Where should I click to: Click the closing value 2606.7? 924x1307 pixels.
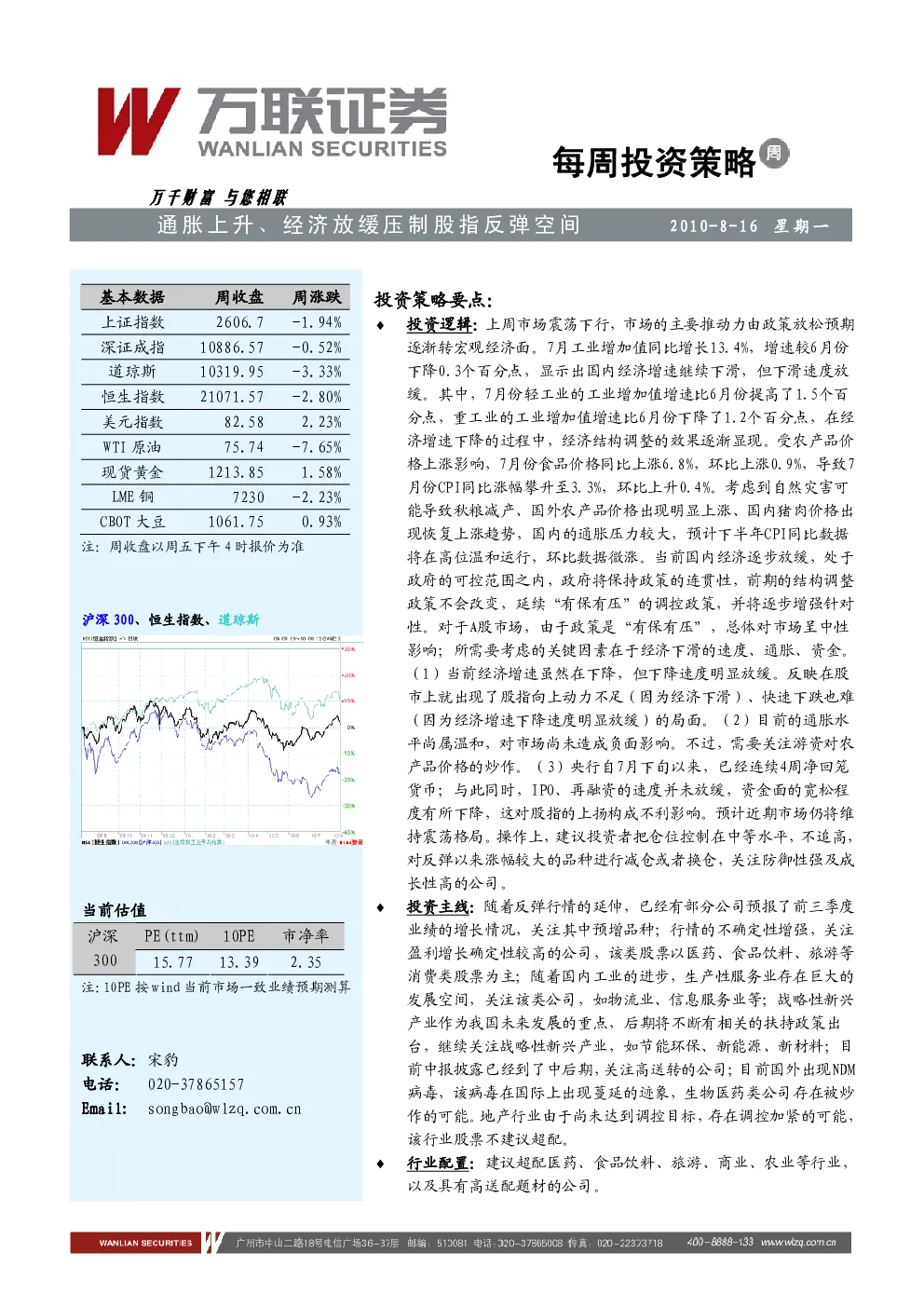point(239,322)
